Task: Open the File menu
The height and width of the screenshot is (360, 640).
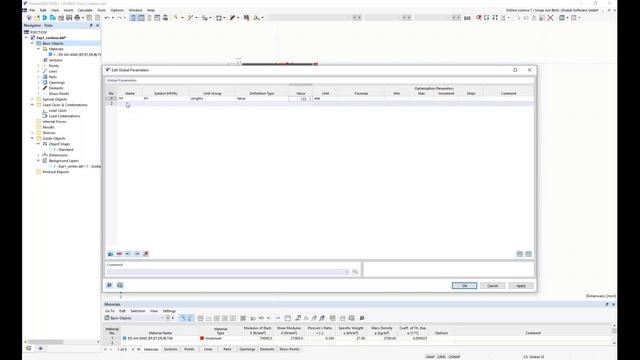Action: pos(32,10)
